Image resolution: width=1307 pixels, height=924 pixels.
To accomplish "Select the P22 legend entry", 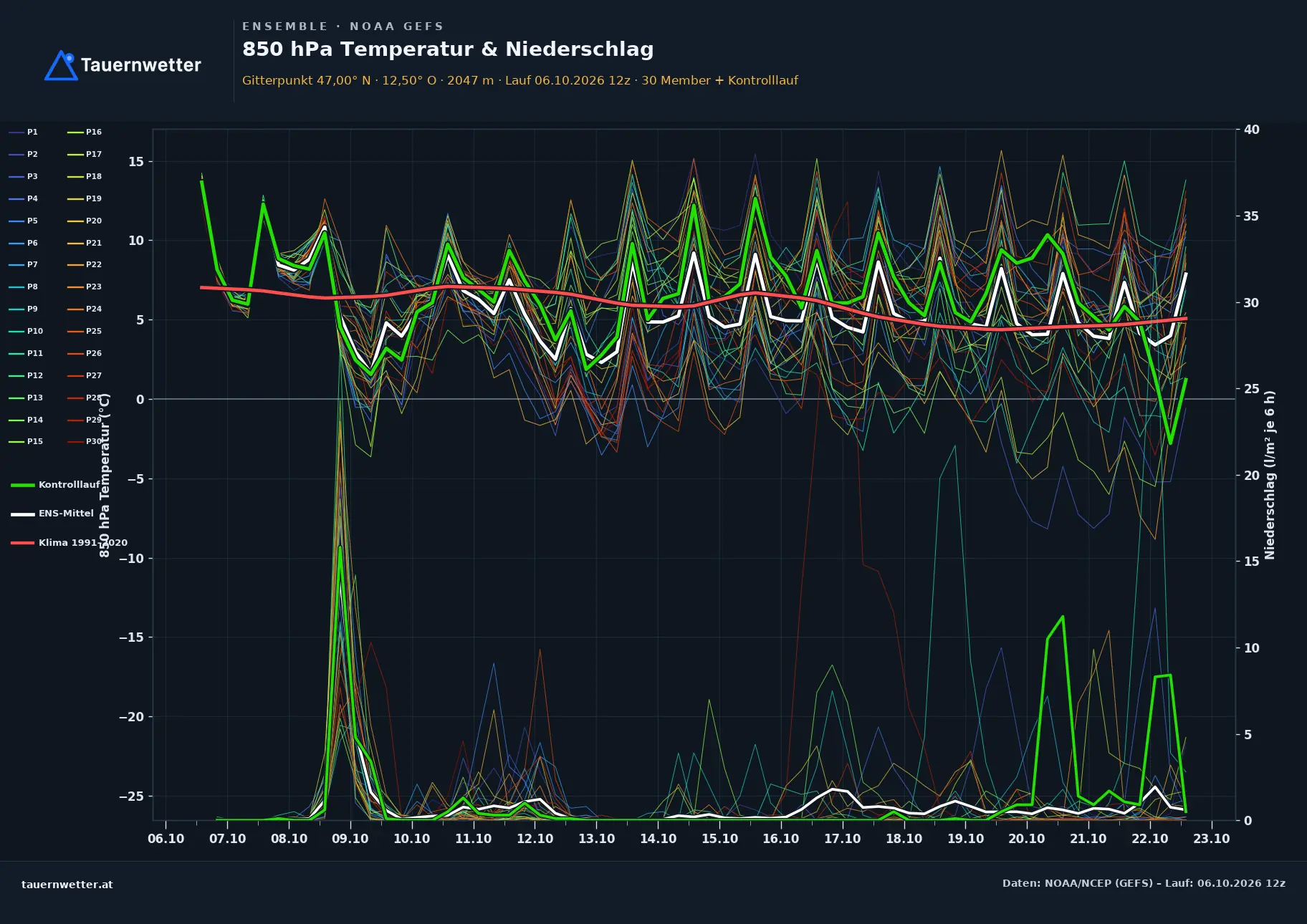I will 85,264.
